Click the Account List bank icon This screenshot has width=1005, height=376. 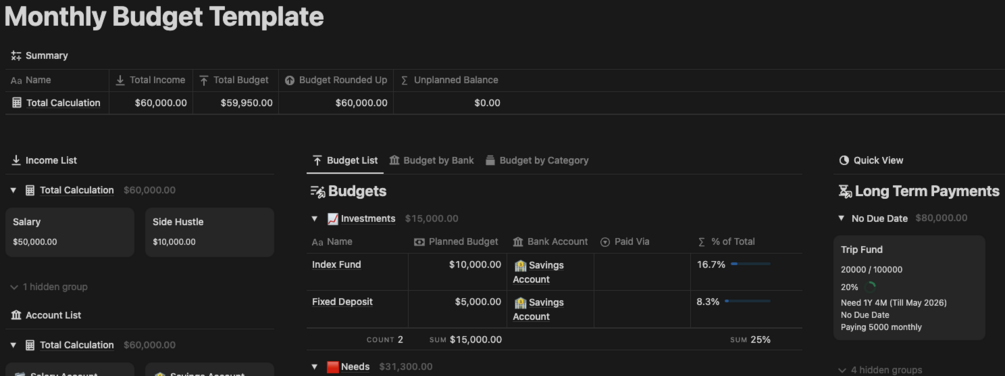[16, 315]
